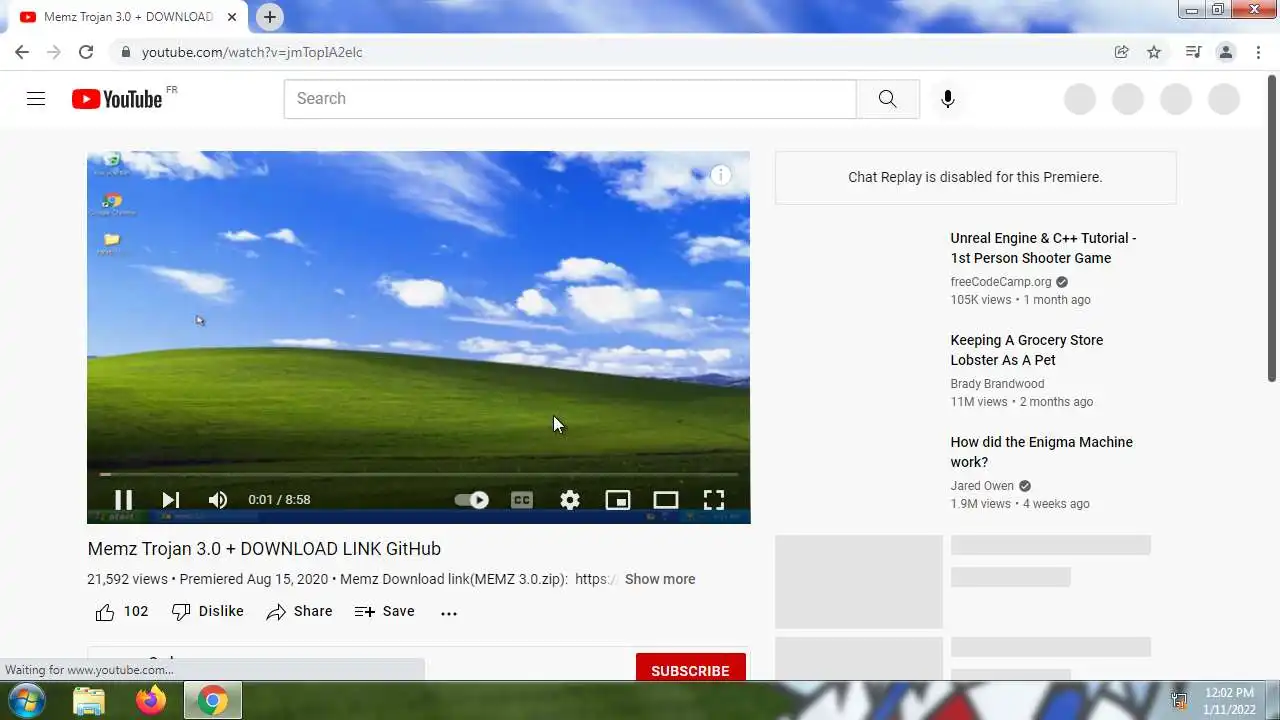Select Chrome taskbar button
1280x720 pixels.
(212, 701)
